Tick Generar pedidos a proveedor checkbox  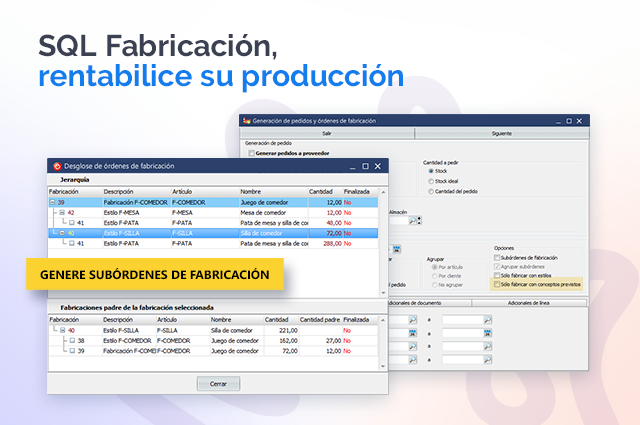point(250,154)
